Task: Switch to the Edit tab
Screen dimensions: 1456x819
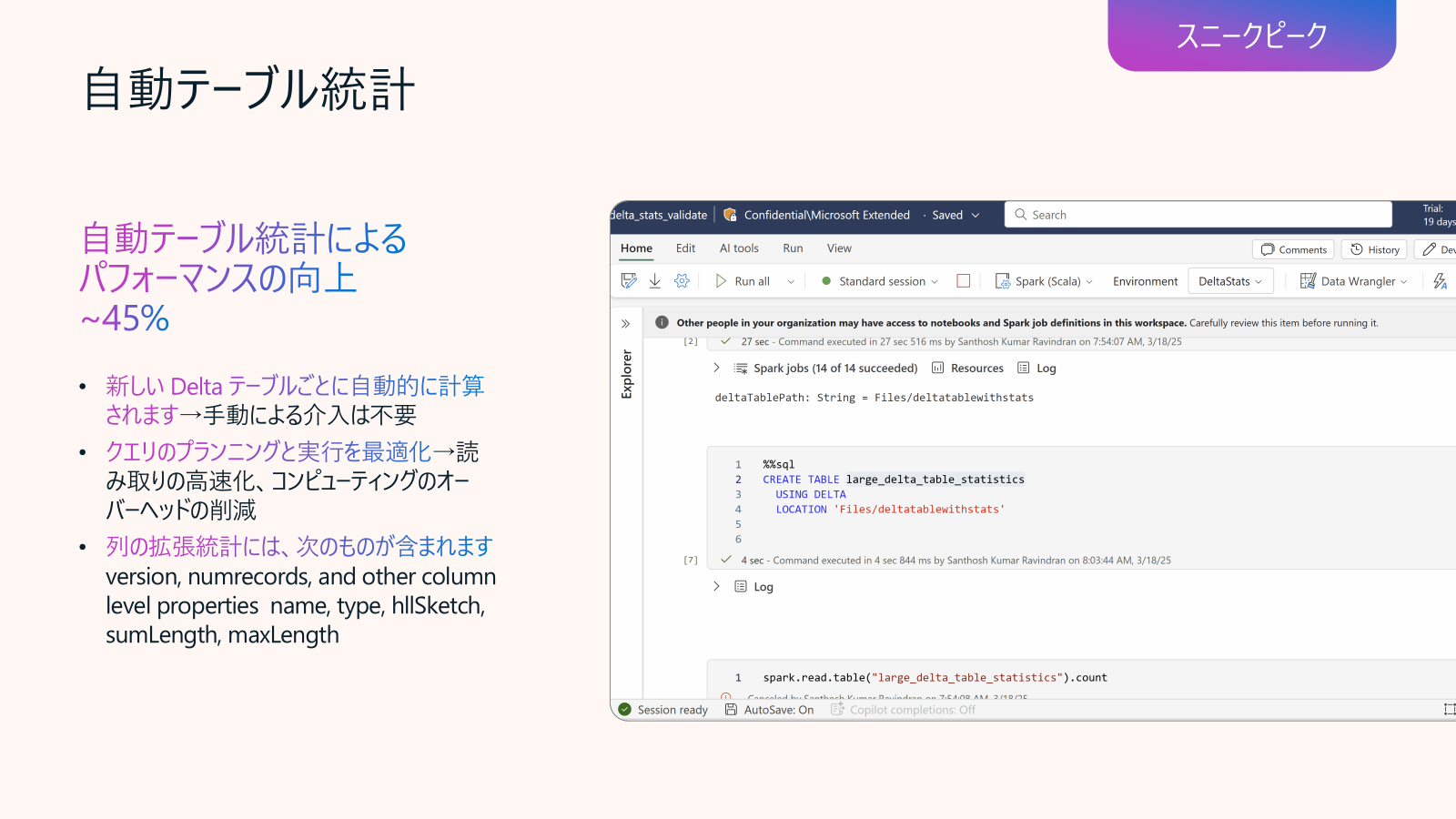Action: 685,248
